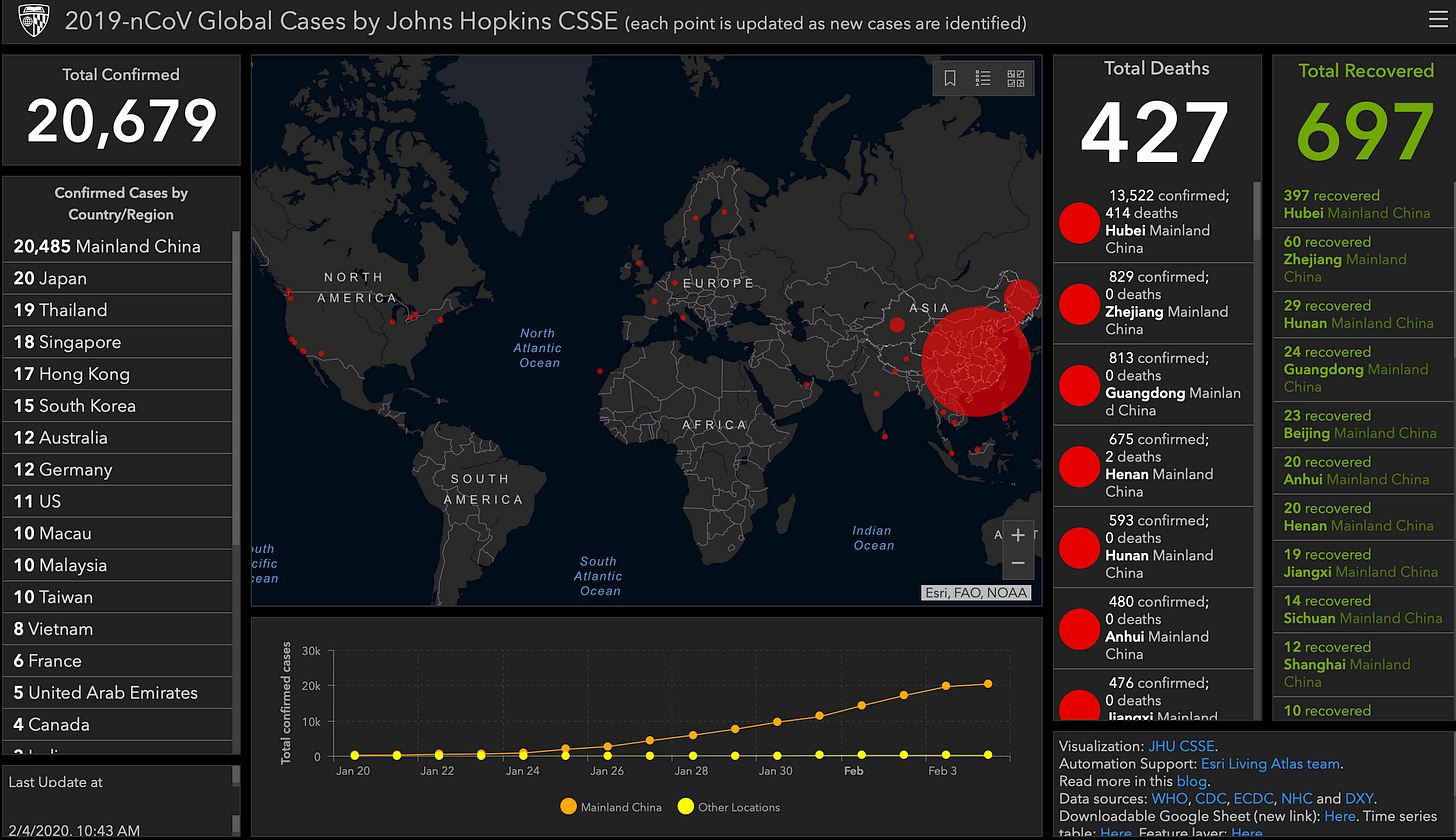Select the 8 Vietnam row

pos(118,629)
